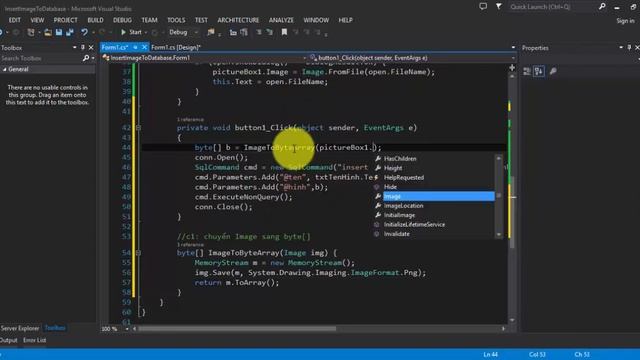The height and width of the screenshot is (360, 640).
Task: Switch to Form1.cs [Design]* tab
Action: coord(176,47)
